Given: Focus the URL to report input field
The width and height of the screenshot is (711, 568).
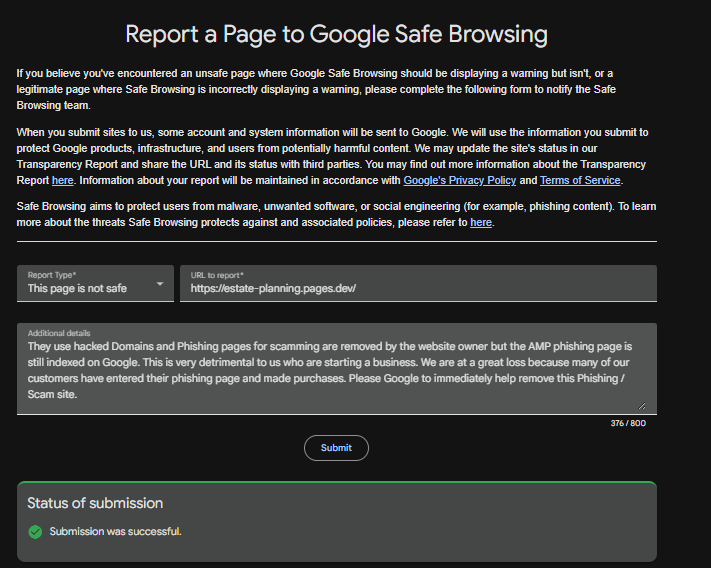Looking at the screenshot, I should (418, 283).
